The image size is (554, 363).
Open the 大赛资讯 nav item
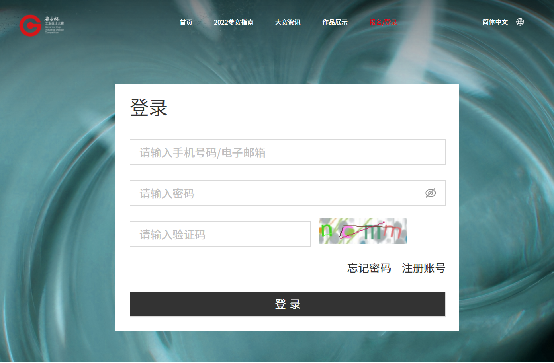pyautogui.click(x=288, y=22)
